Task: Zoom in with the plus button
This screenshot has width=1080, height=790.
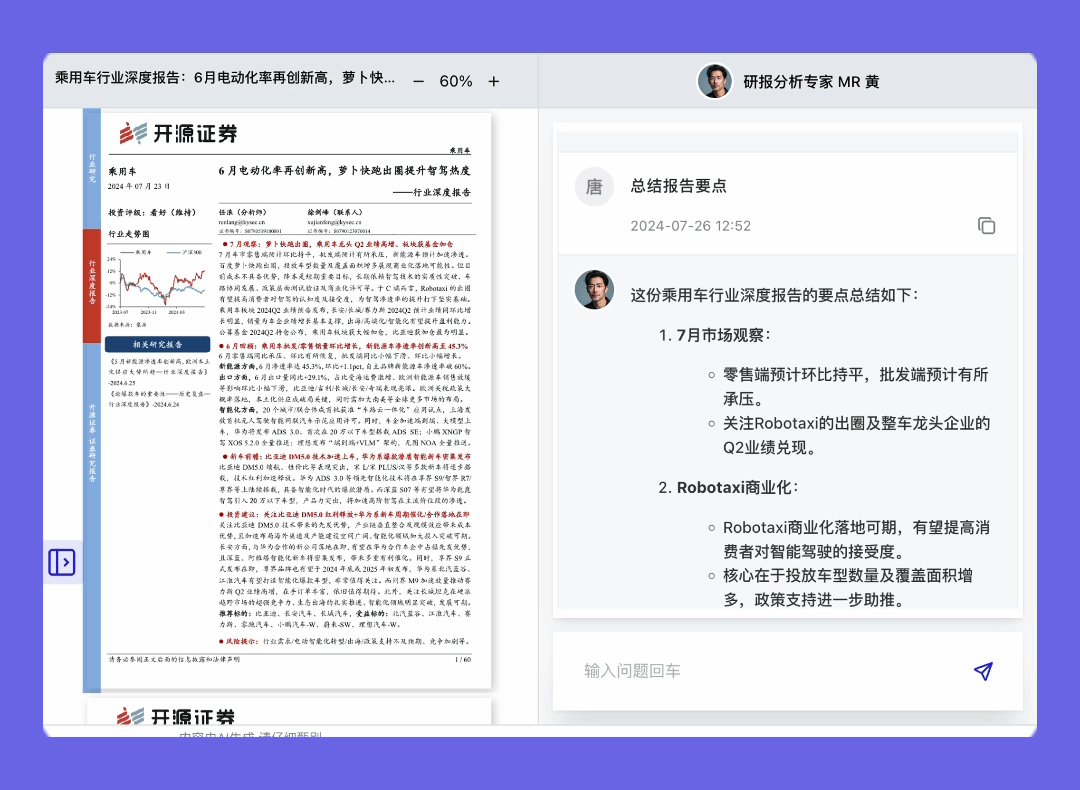Action: 494,81
